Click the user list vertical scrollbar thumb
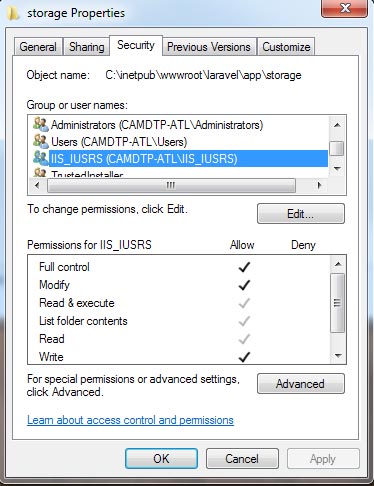This screenshot has width=374, height=486. click(x=337, y=148)
